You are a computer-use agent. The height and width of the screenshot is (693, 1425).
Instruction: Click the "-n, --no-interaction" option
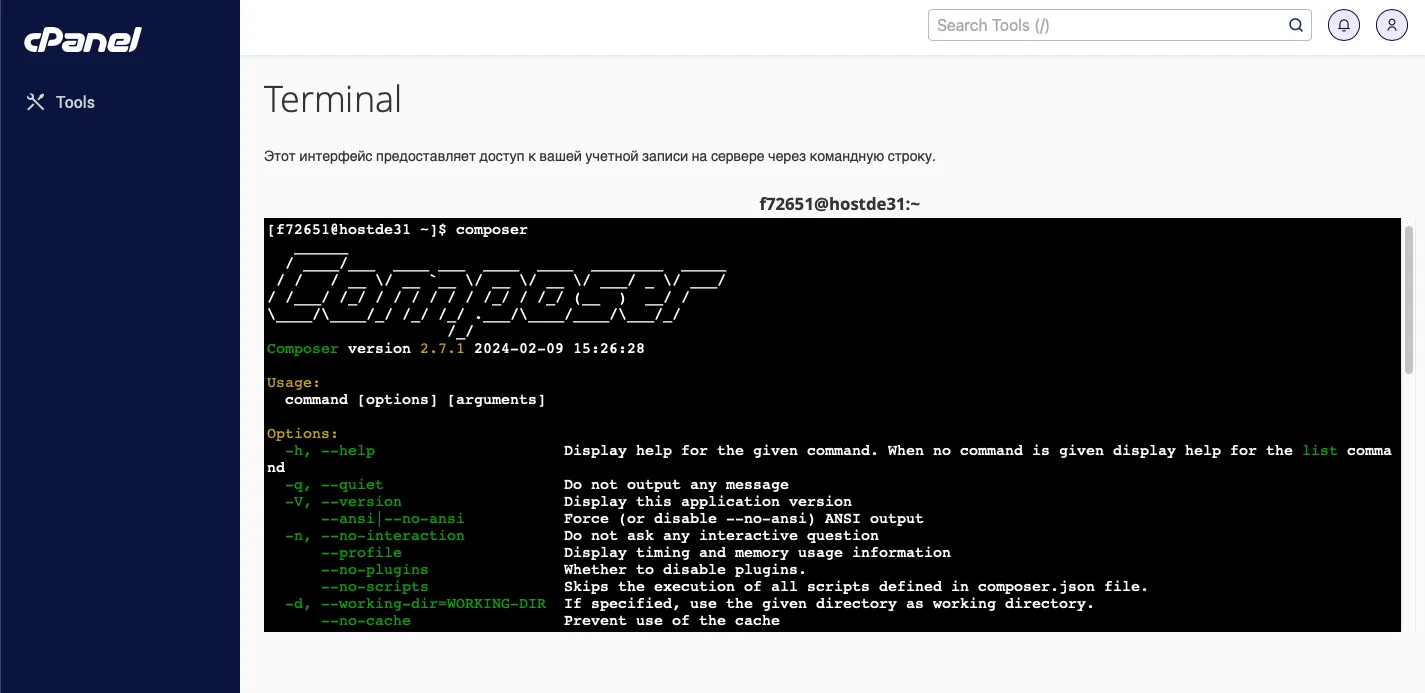[x=375, y=536]
